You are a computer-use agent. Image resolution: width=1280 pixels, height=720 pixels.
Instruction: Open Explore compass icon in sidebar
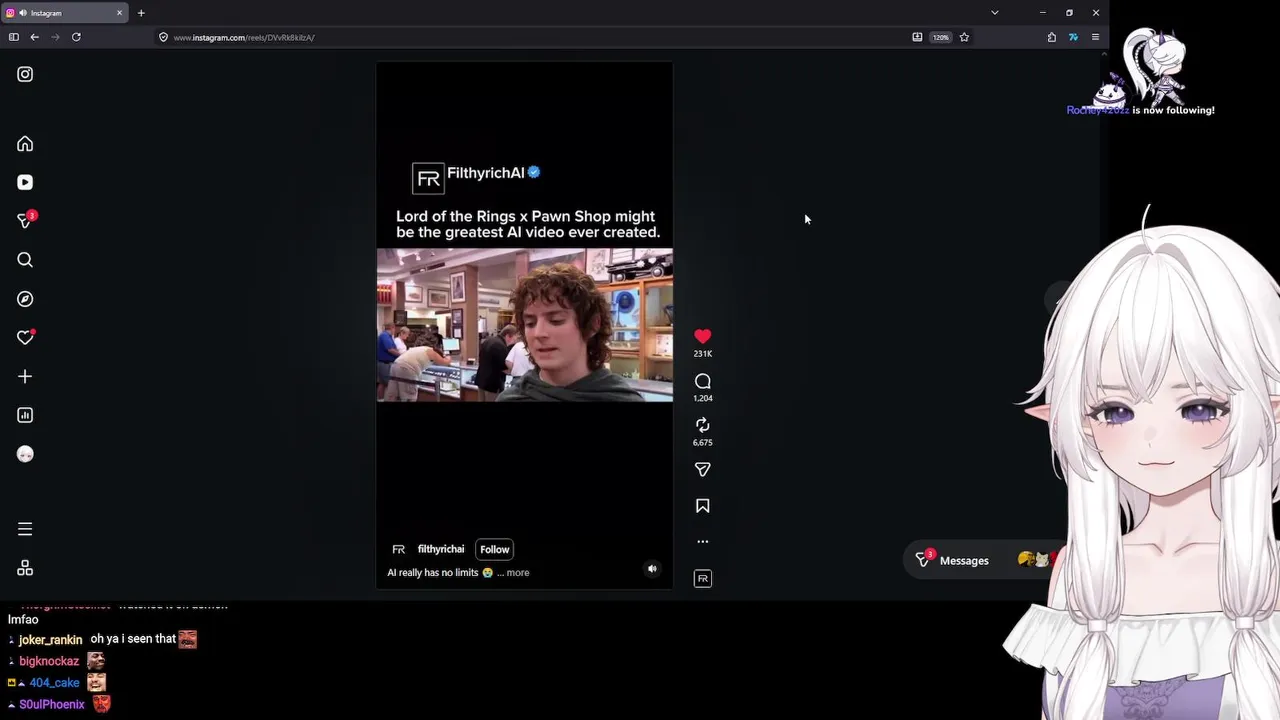(25, 299)
